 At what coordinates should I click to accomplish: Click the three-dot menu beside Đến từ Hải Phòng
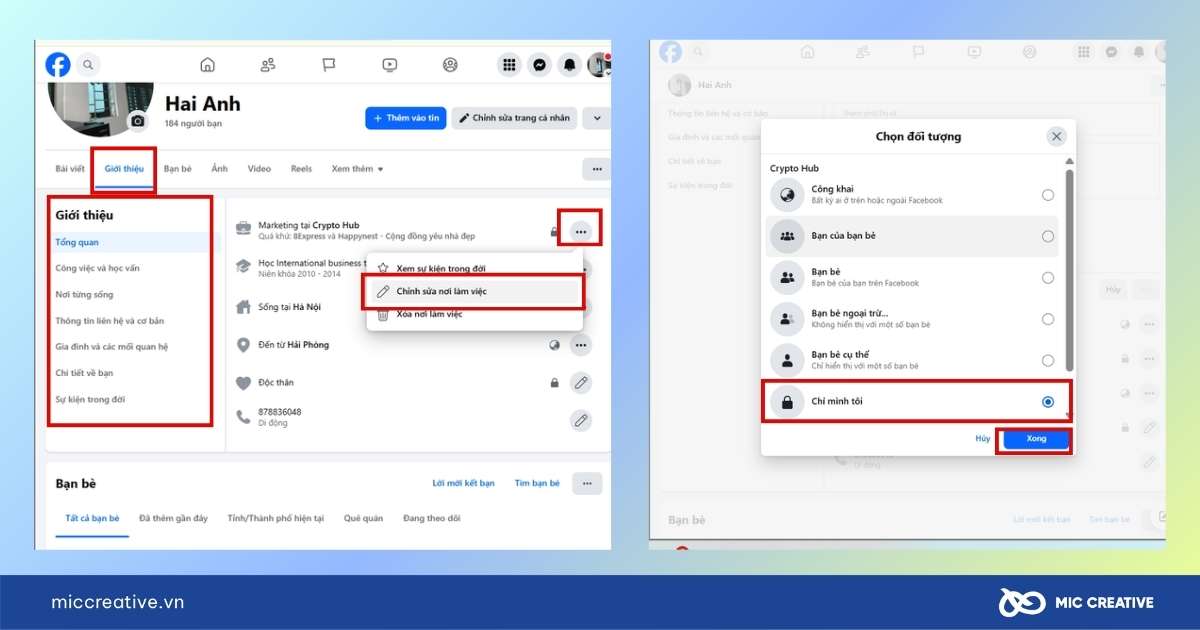(581, 345)
